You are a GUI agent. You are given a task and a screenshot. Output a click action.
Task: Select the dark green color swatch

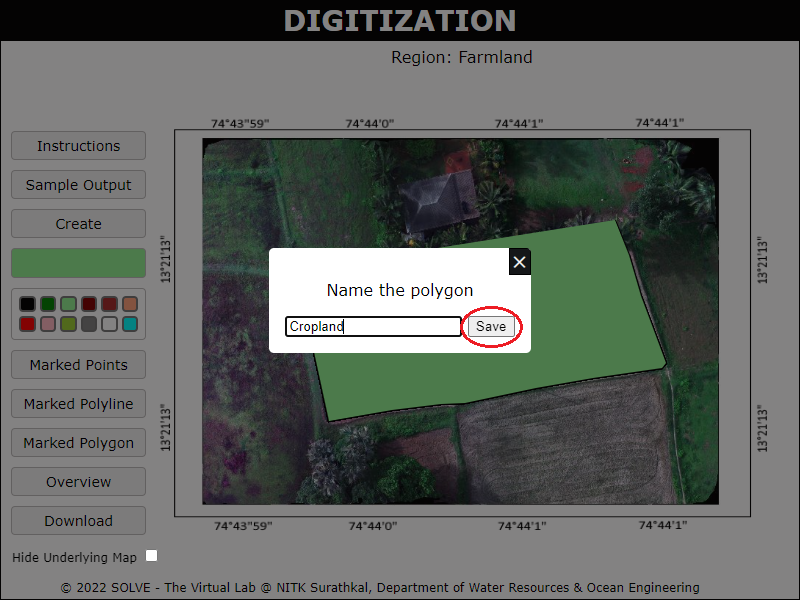click(48, 304)
